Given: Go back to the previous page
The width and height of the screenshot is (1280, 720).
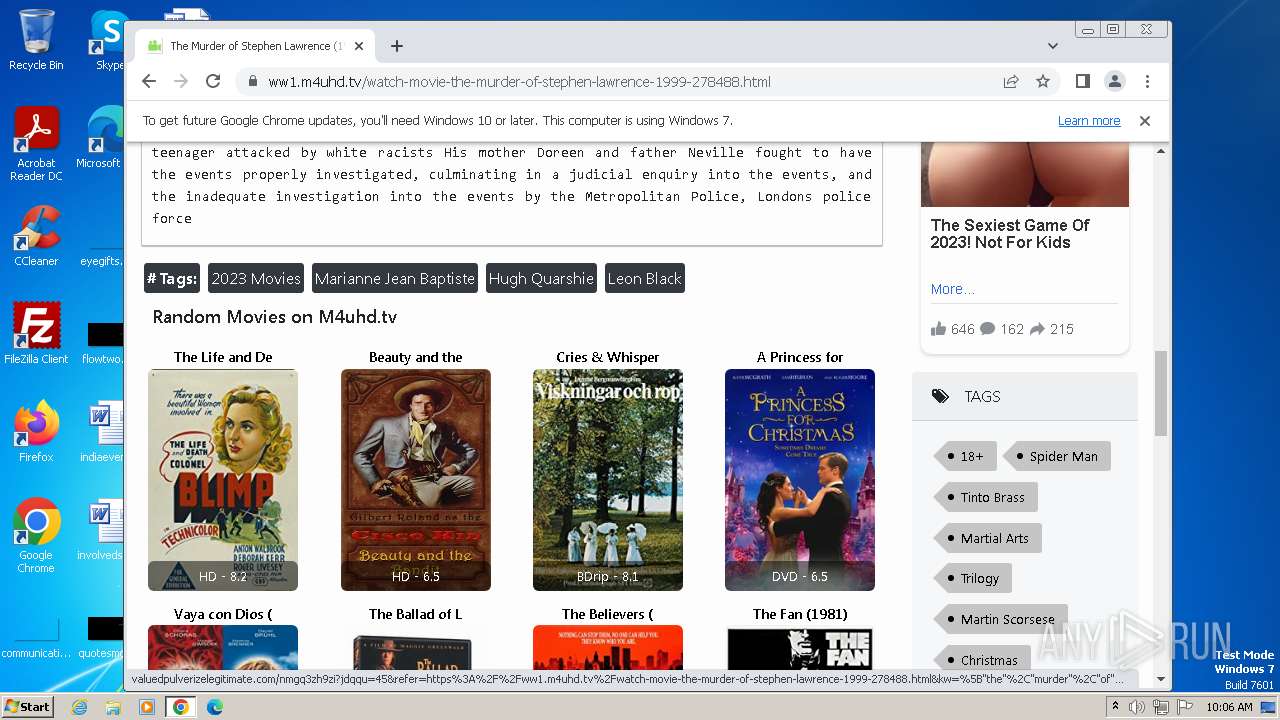Looking at the screenshot, I should 149,82.
